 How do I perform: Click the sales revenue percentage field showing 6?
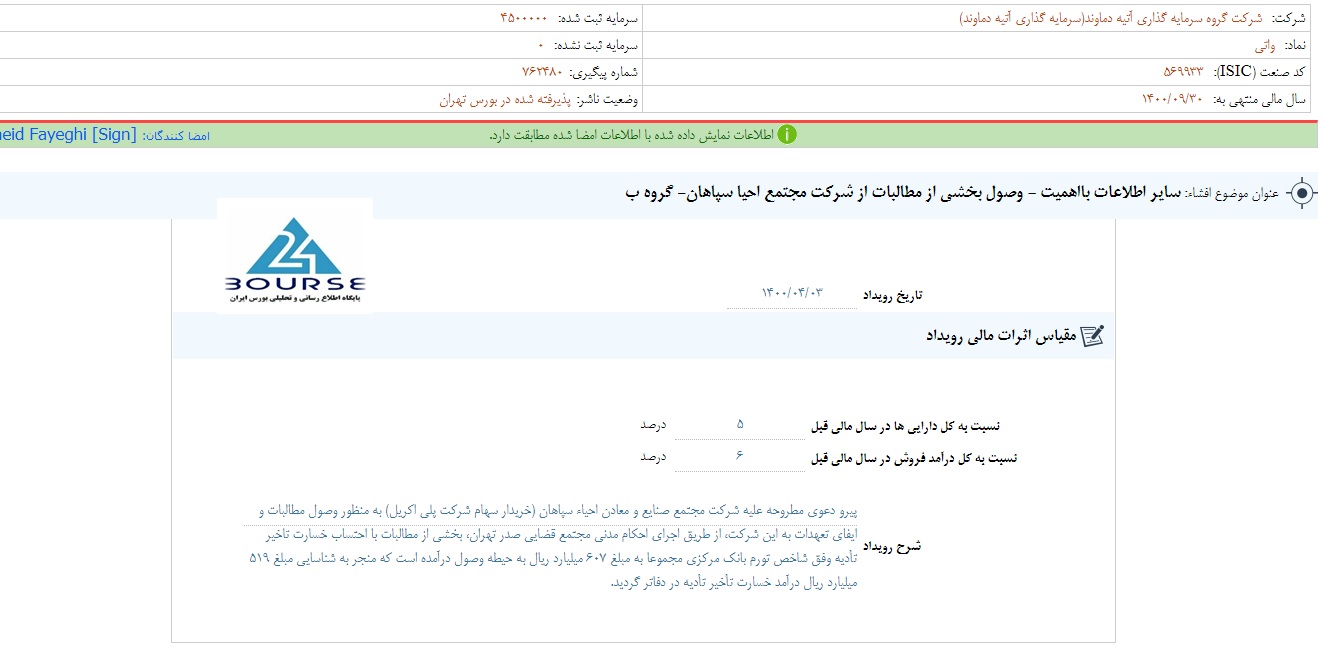[740, 456]
